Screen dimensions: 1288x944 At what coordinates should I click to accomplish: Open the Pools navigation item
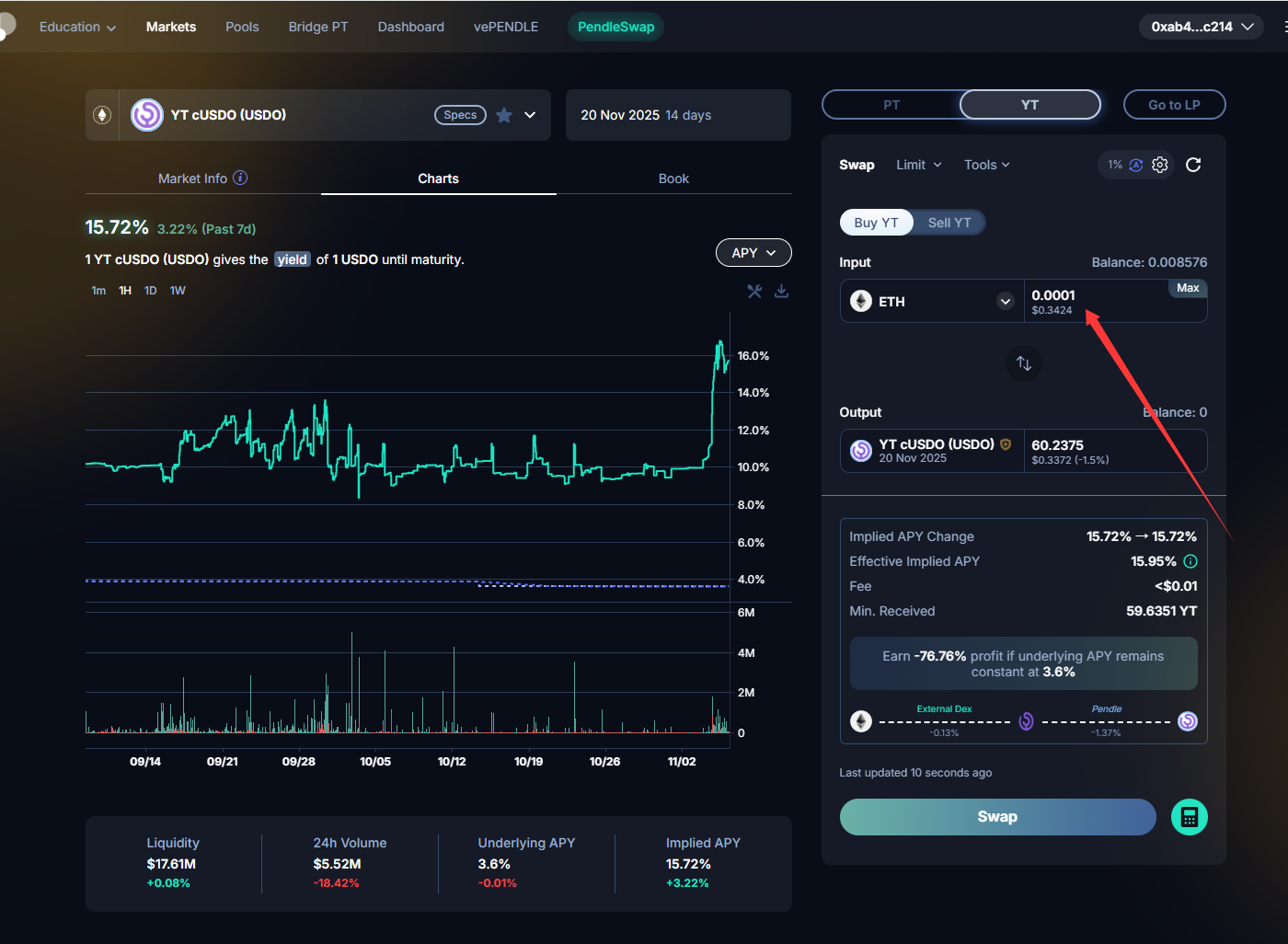pyautogui.click(x=242, y=27)
